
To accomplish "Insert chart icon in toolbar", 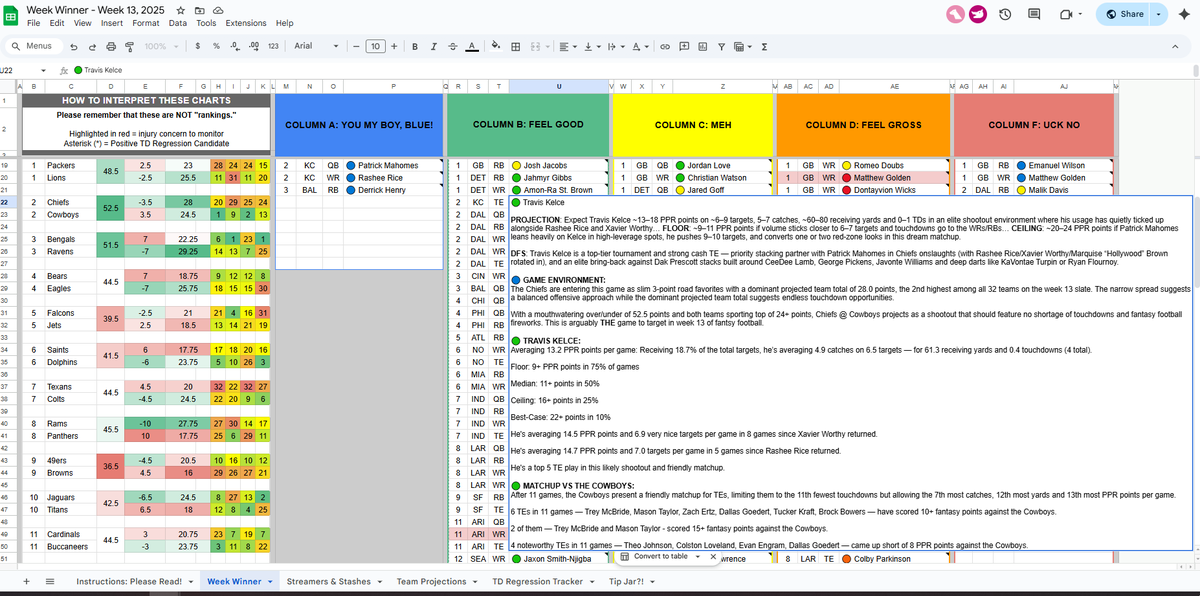I will click(701, 46).
